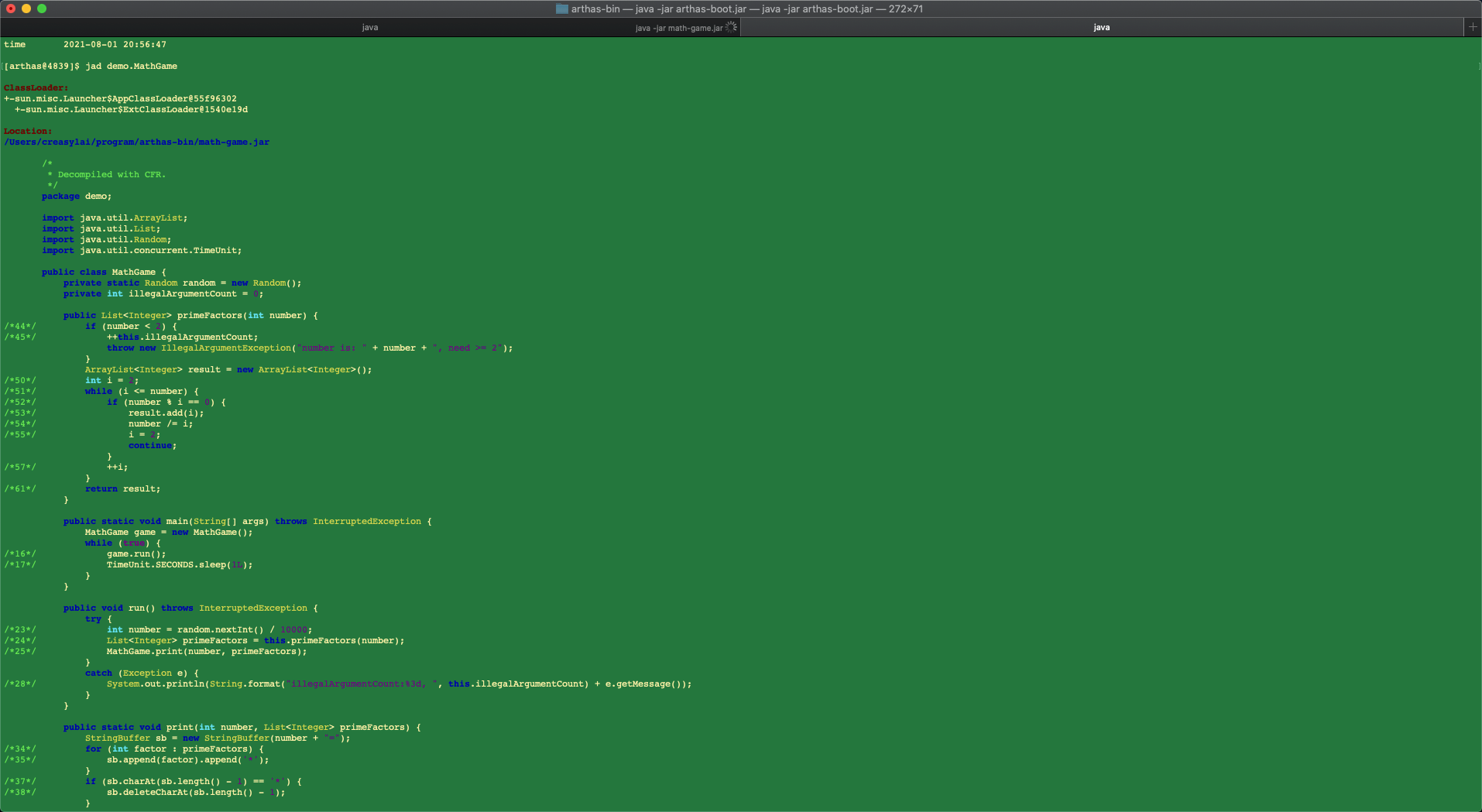This screenshot has height=812, width=1482.
Task: Click the random.nextInt() / 10000 line
Action: pos(209,630)
